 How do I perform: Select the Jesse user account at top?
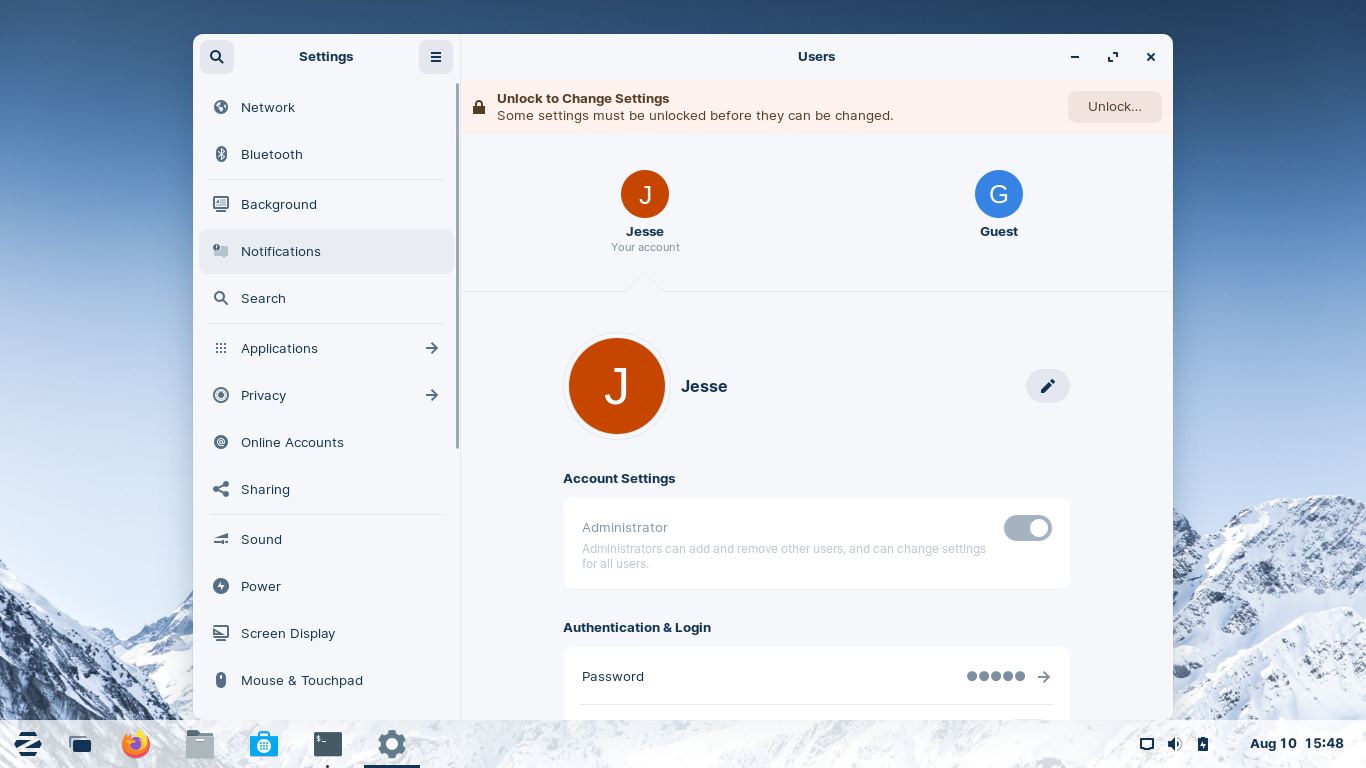pyautogui.click(x=645, y=212)
